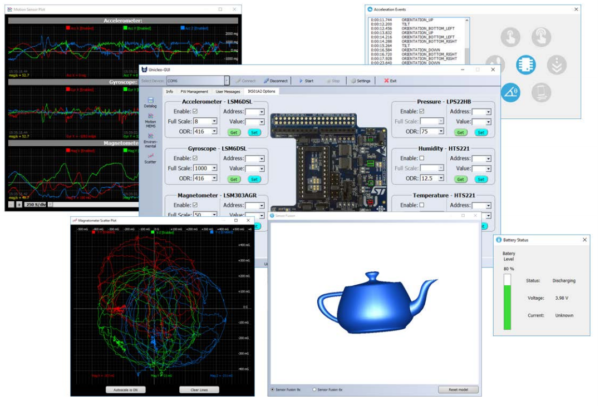600x406 pixels.
Task: Click the green battery level bar
Action: pyautogui.click(x=508, y=302)
